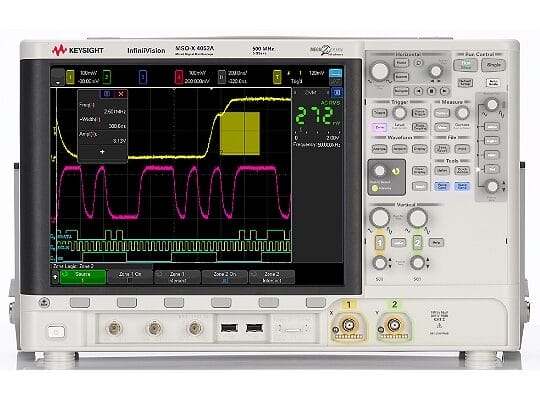Push the Auto Scale key
The height and width of the screenshot is (402, 540).
(493, 83)
